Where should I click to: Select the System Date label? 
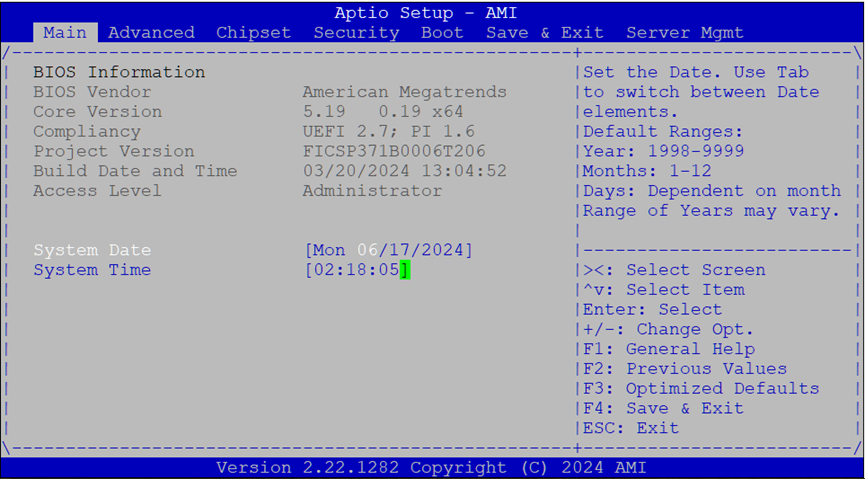click(x=92, y=250)
